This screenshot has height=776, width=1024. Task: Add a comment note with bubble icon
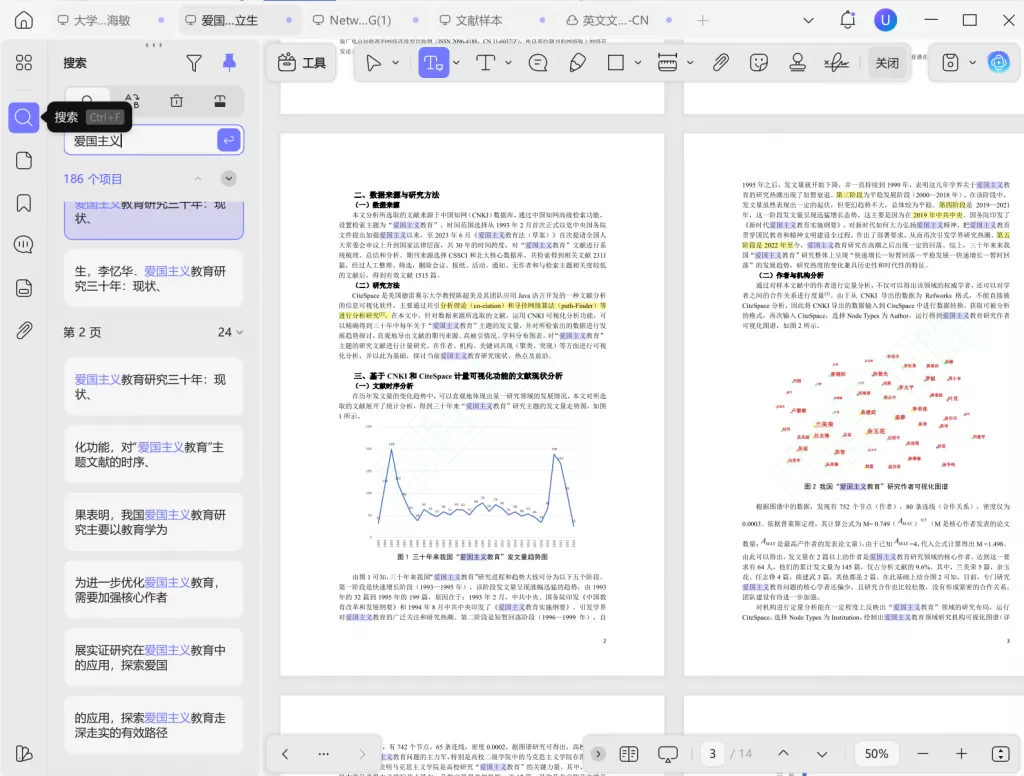(x=538, y=63)
